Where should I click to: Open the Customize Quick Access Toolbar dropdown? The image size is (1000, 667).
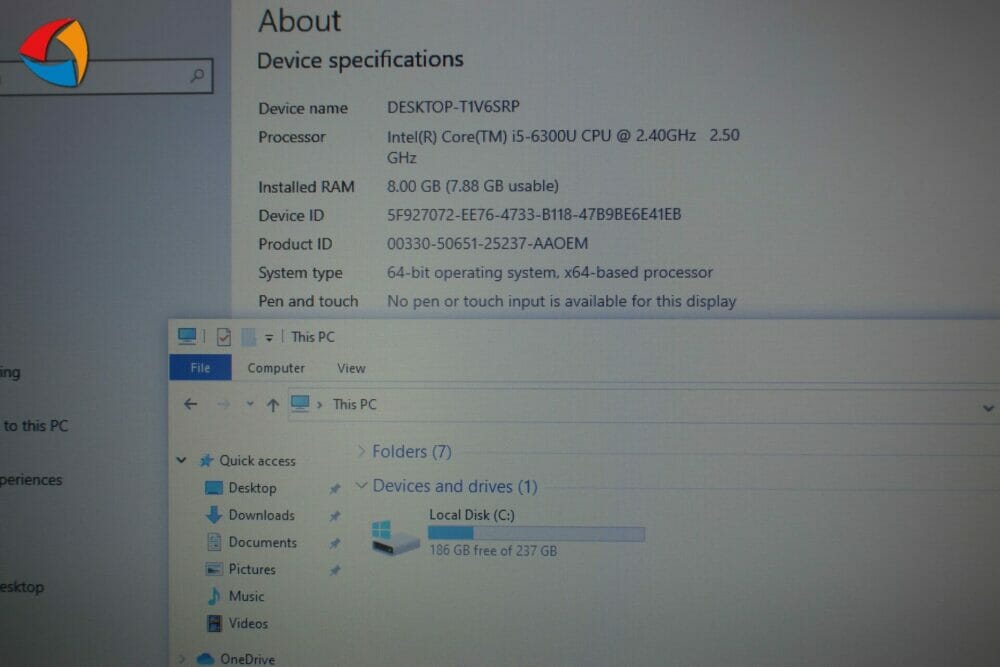tap(269, 338)
